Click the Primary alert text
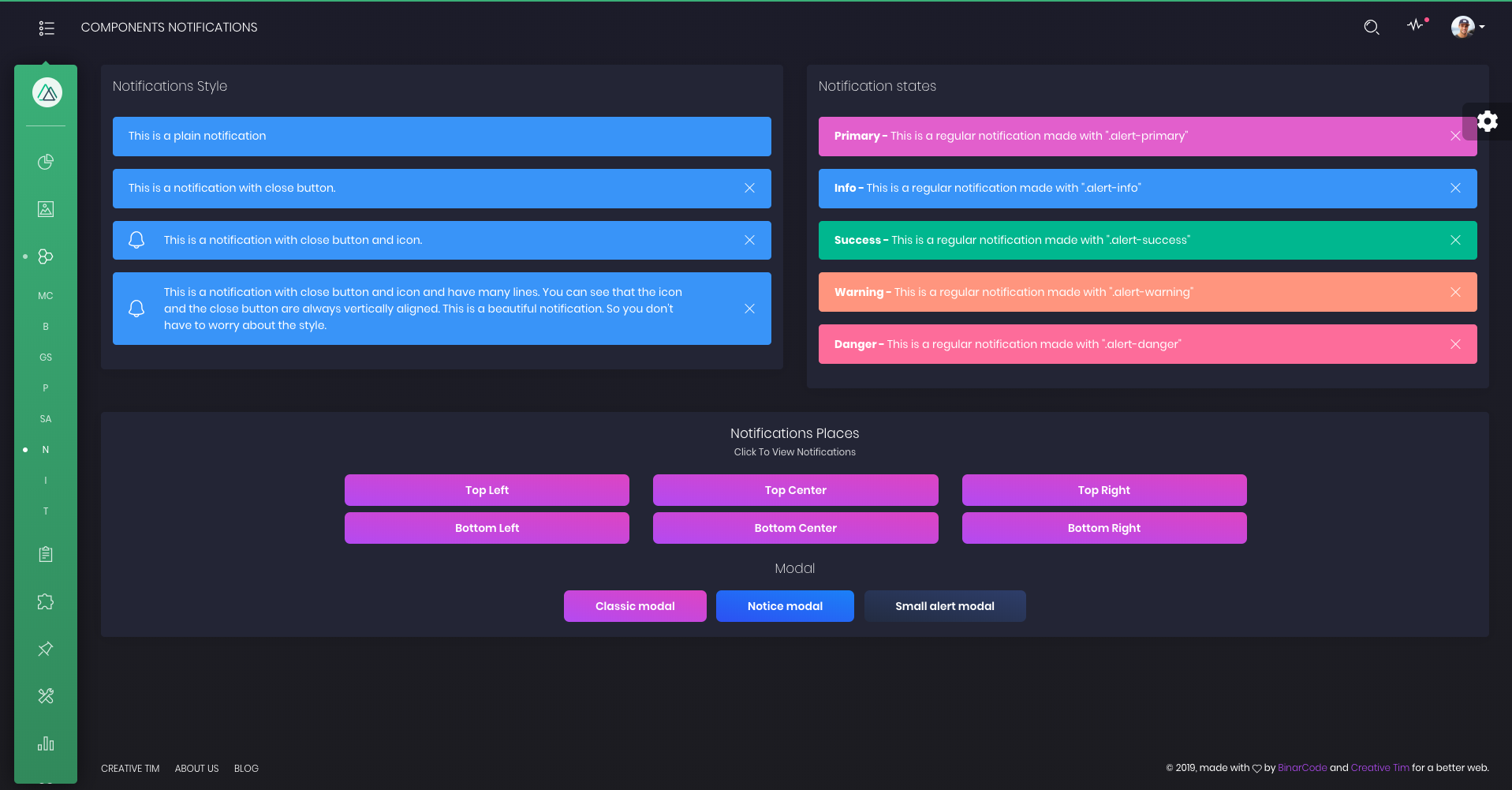The height and width of the screenshot is (790, 1512). click(1011, 136)
